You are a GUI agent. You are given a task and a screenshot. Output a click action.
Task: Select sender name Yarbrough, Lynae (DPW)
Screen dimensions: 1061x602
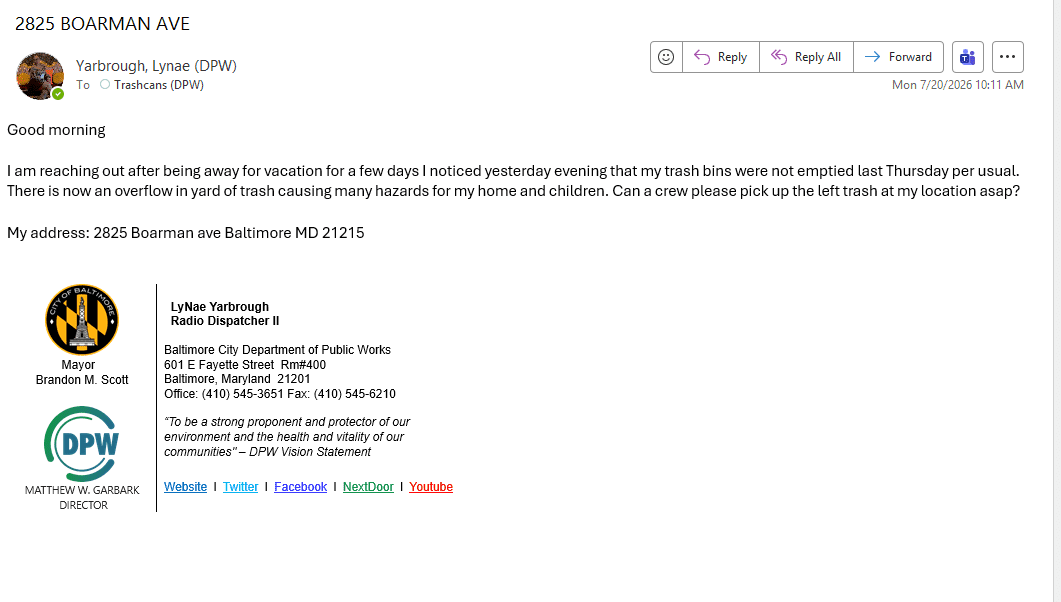[156, 66]
